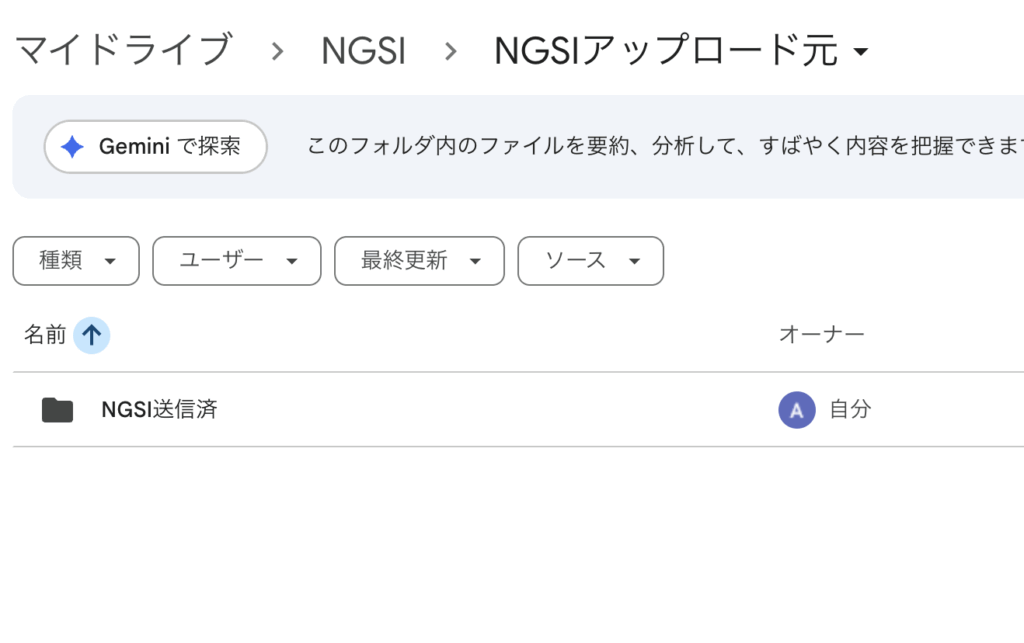Screen dimensions: 1024x643
Task: Expand the ユーザー filter dropdown
Action: click(237, 261)
